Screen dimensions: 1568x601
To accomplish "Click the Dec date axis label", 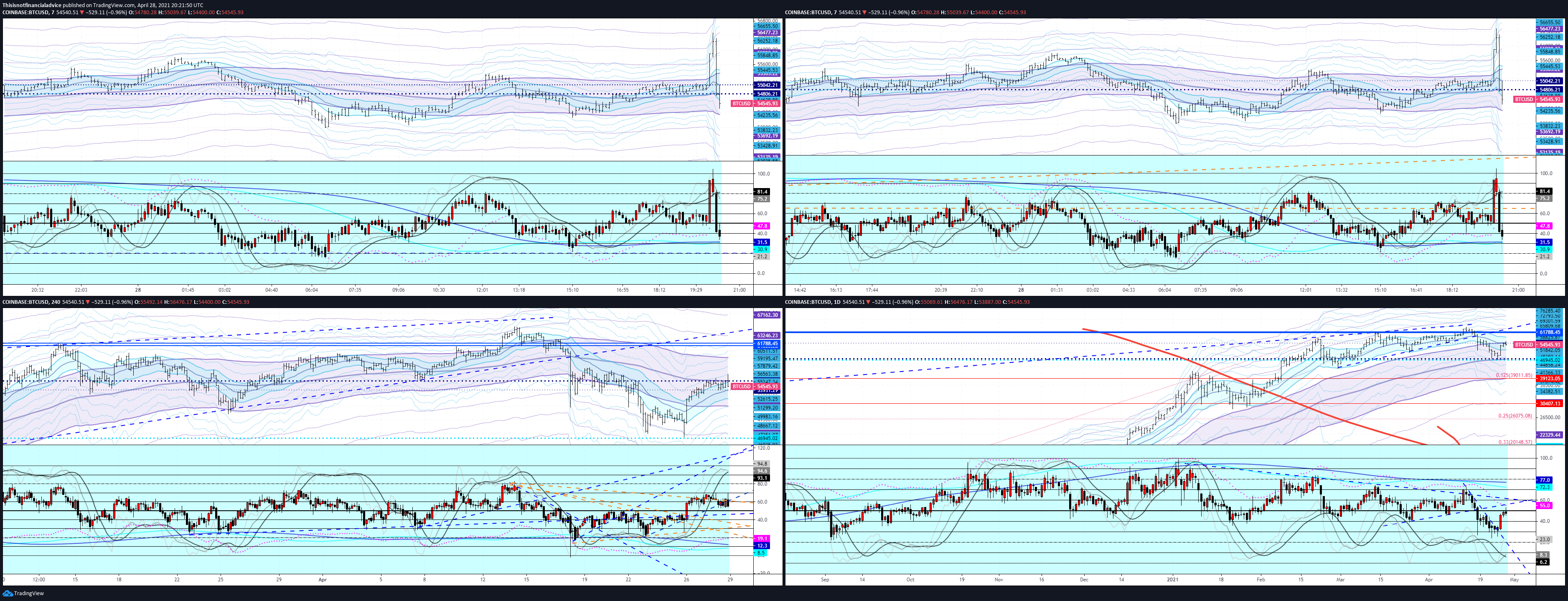I will pos(1084,580).
